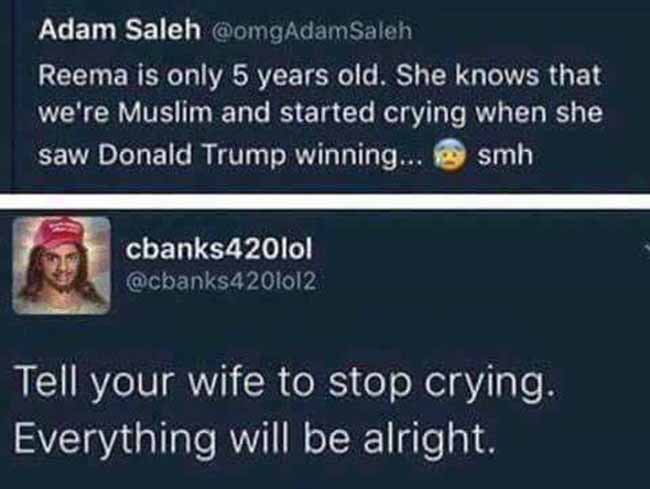The height and width of the screenshot is (489, 650).
Task: Click the word 'wife' in the reply
Action: [226, 380]
